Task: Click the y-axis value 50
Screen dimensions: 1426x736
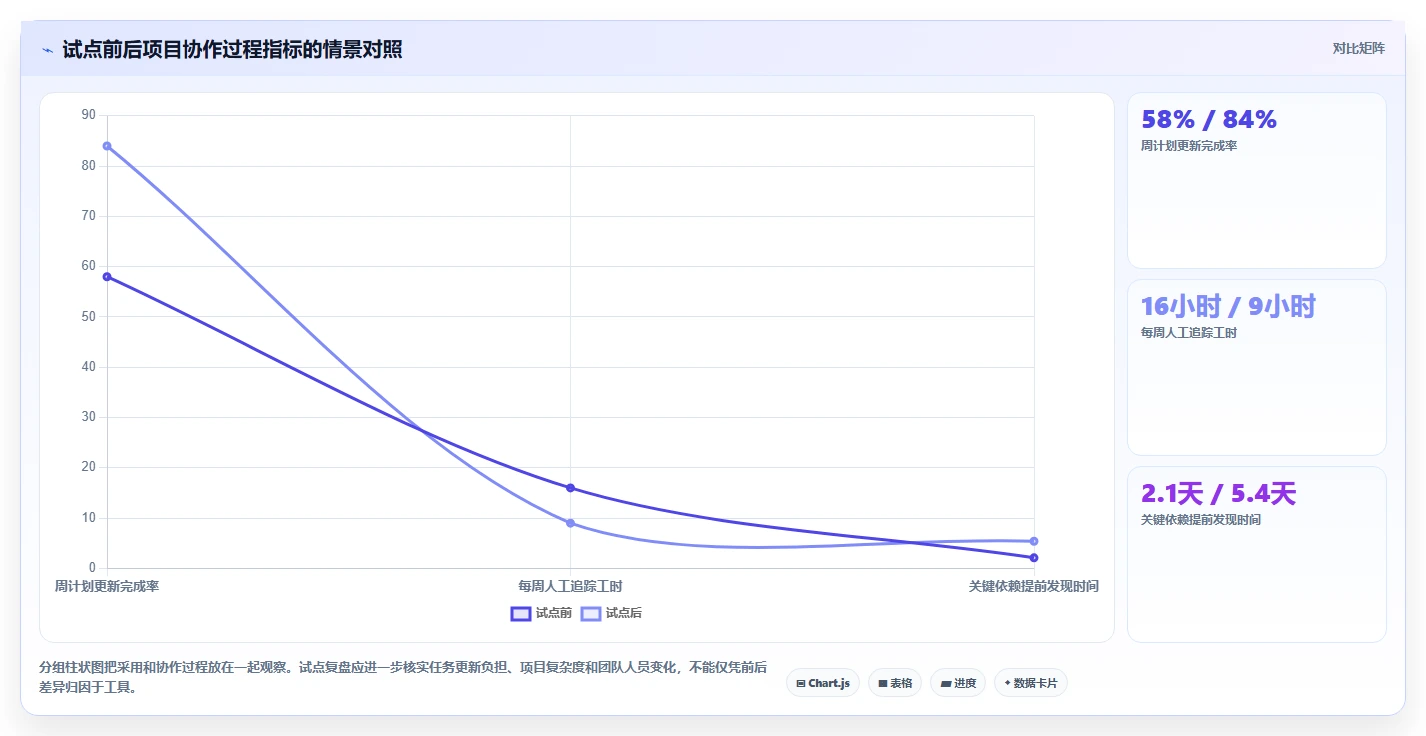Action: [89, 316]
